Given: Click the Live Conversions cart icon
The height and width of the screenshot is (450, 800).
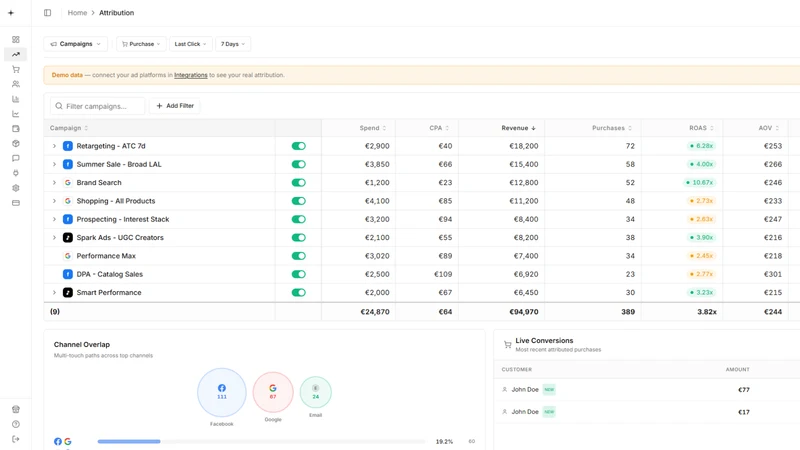Looking at the screenshot, I should [507, 344].
